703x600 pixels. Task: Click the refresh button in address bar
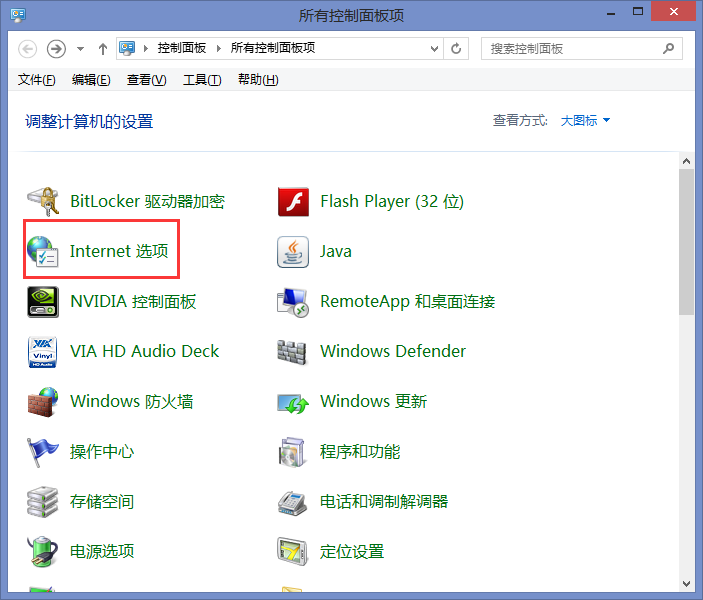[456, 48]
